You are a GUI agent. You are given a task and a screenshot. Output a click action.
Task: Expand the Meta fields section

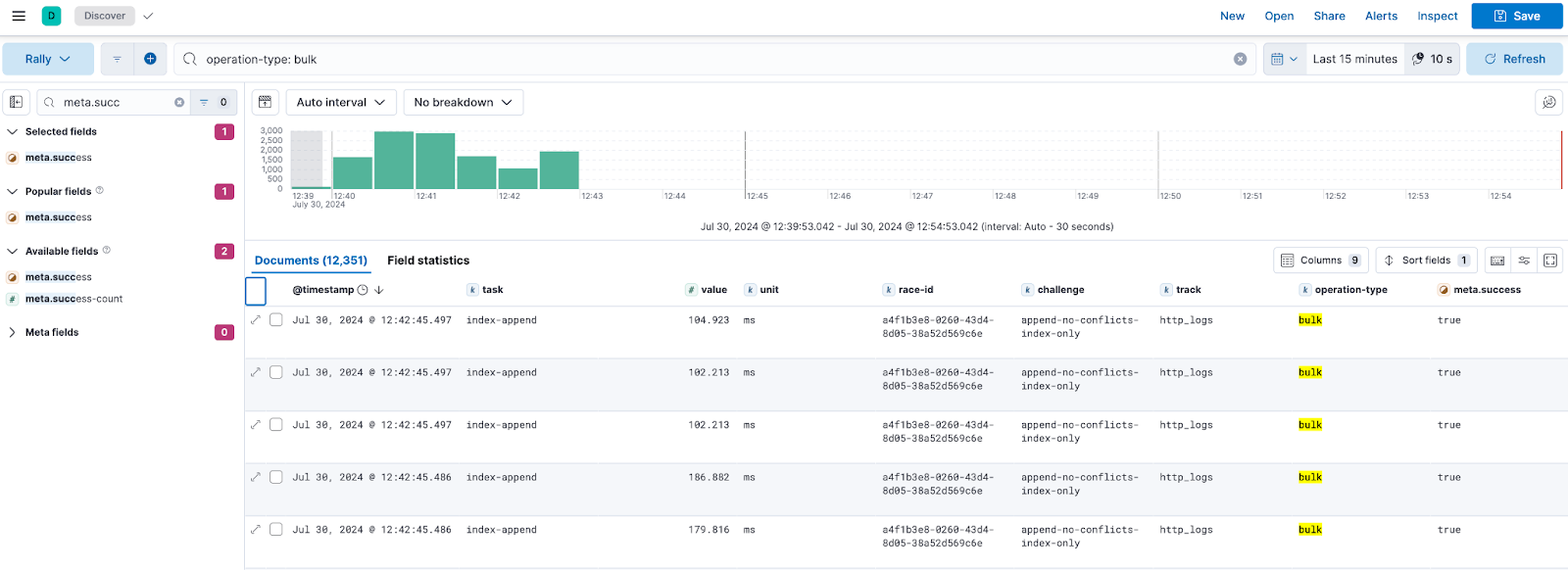click(x=13, y=332)
